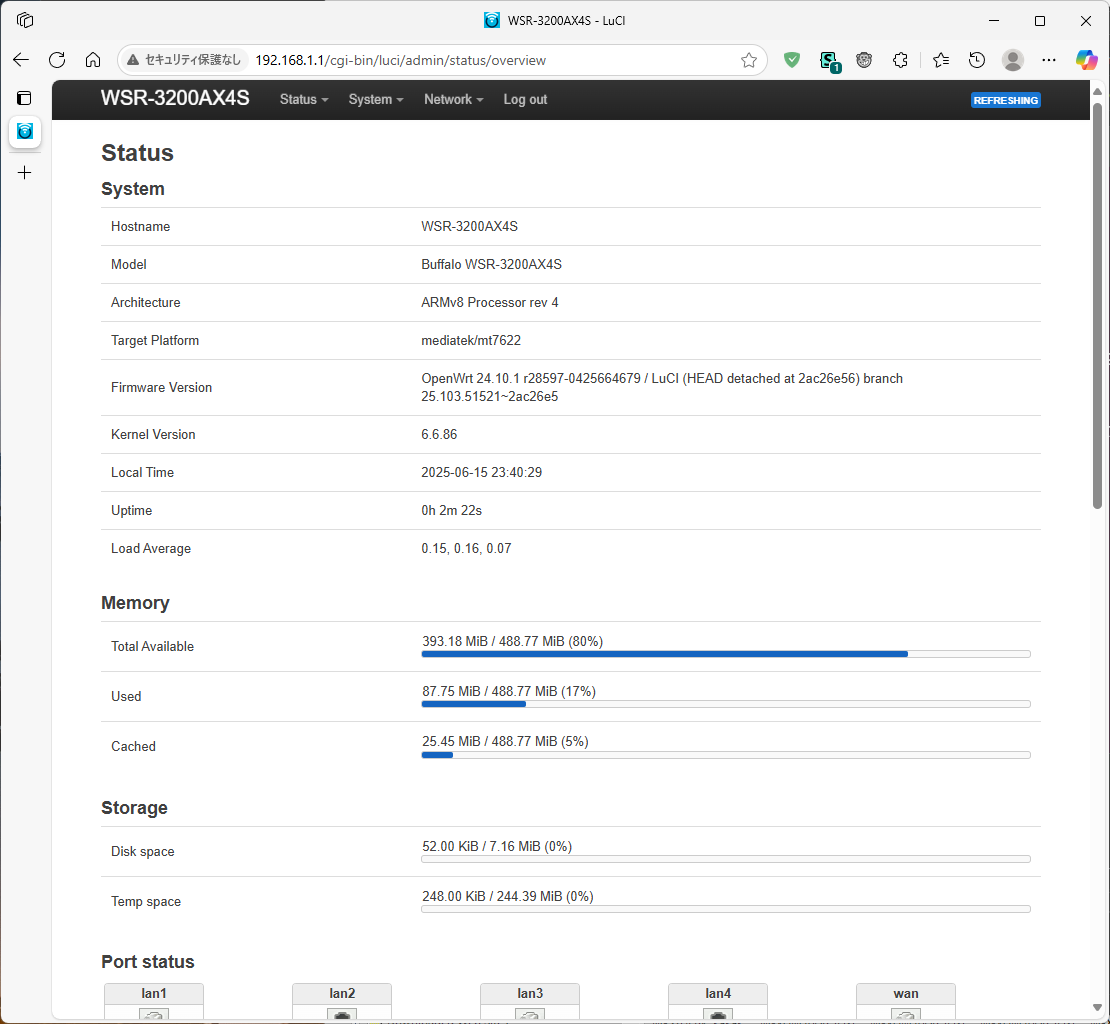The width and height of the screenshot is (1110, 1024).
Task: Open the green shield extension icon
Action: pos(792,60)
